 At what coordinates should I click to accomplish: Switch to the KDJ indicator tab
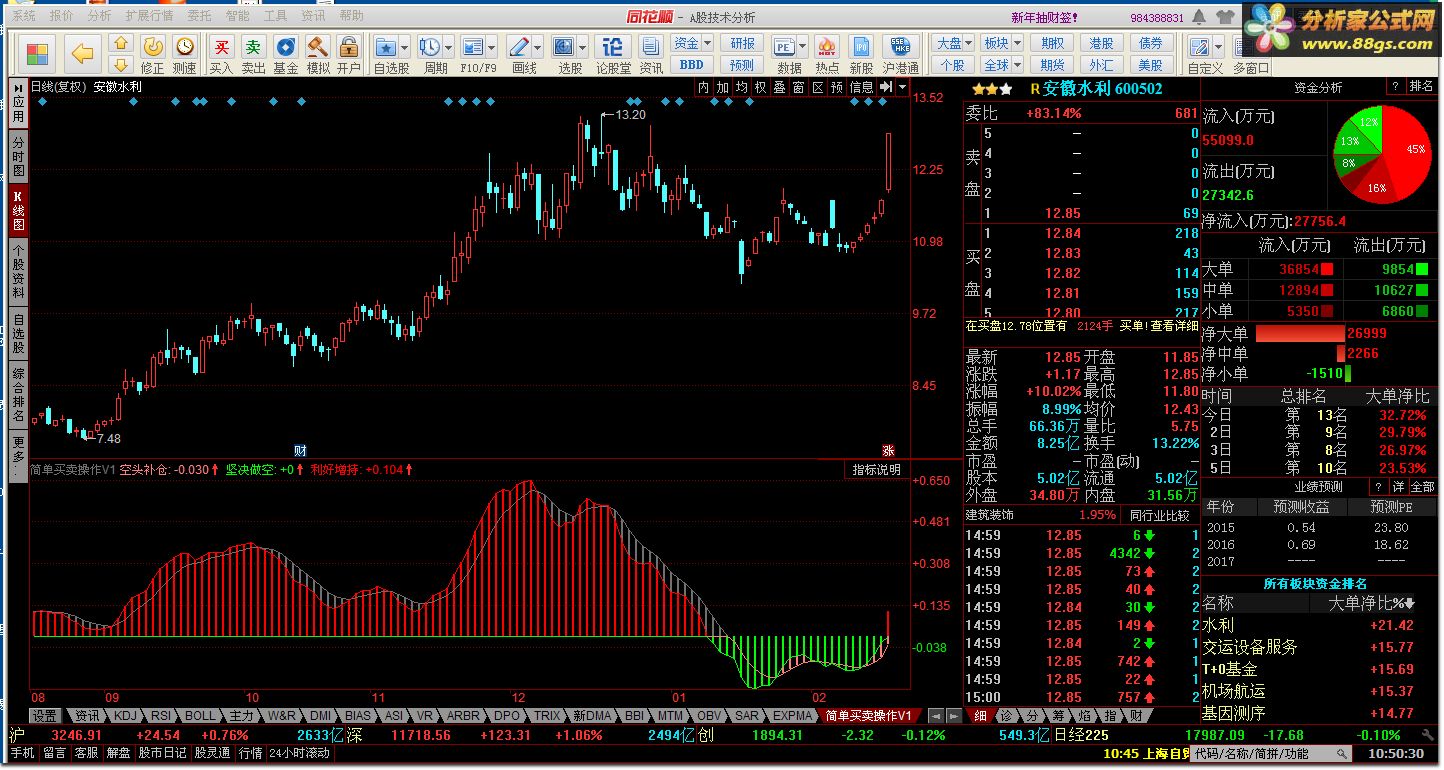point(125,716)
